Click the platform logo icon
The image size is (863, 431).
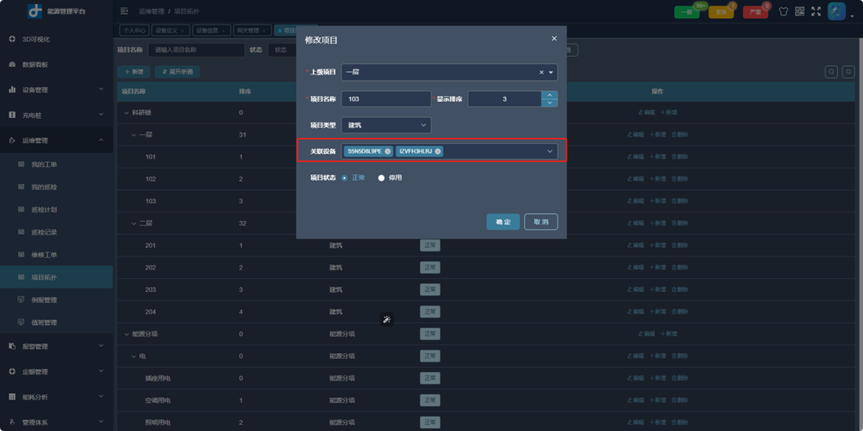click(35, 10)
